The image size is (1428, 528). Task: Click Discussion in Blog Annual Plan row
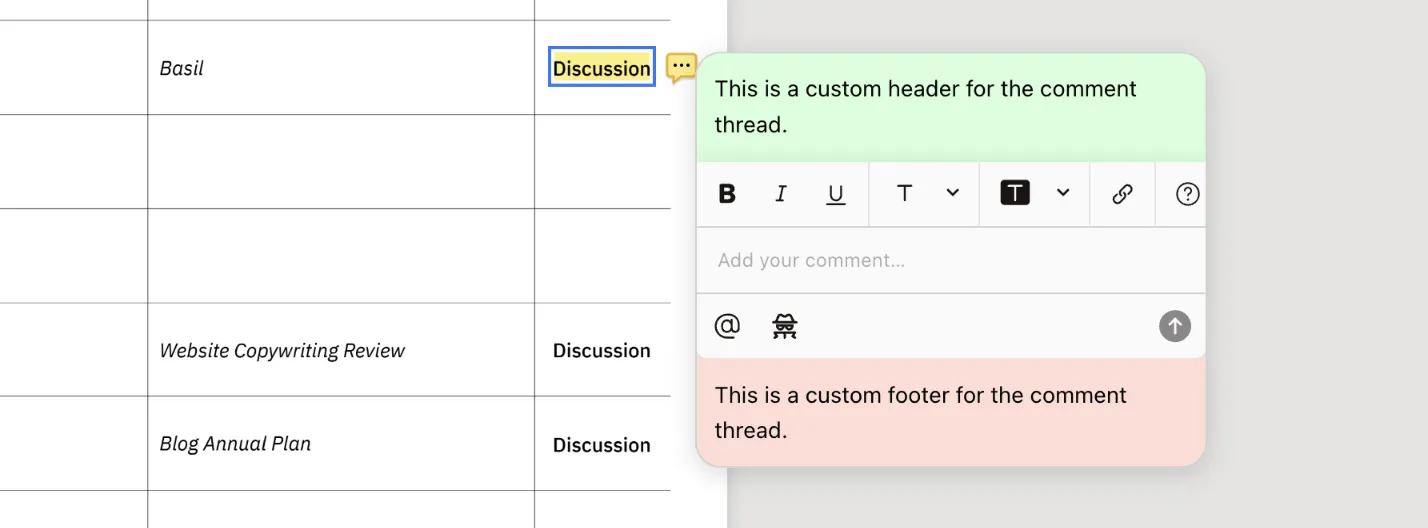point(602,445)
